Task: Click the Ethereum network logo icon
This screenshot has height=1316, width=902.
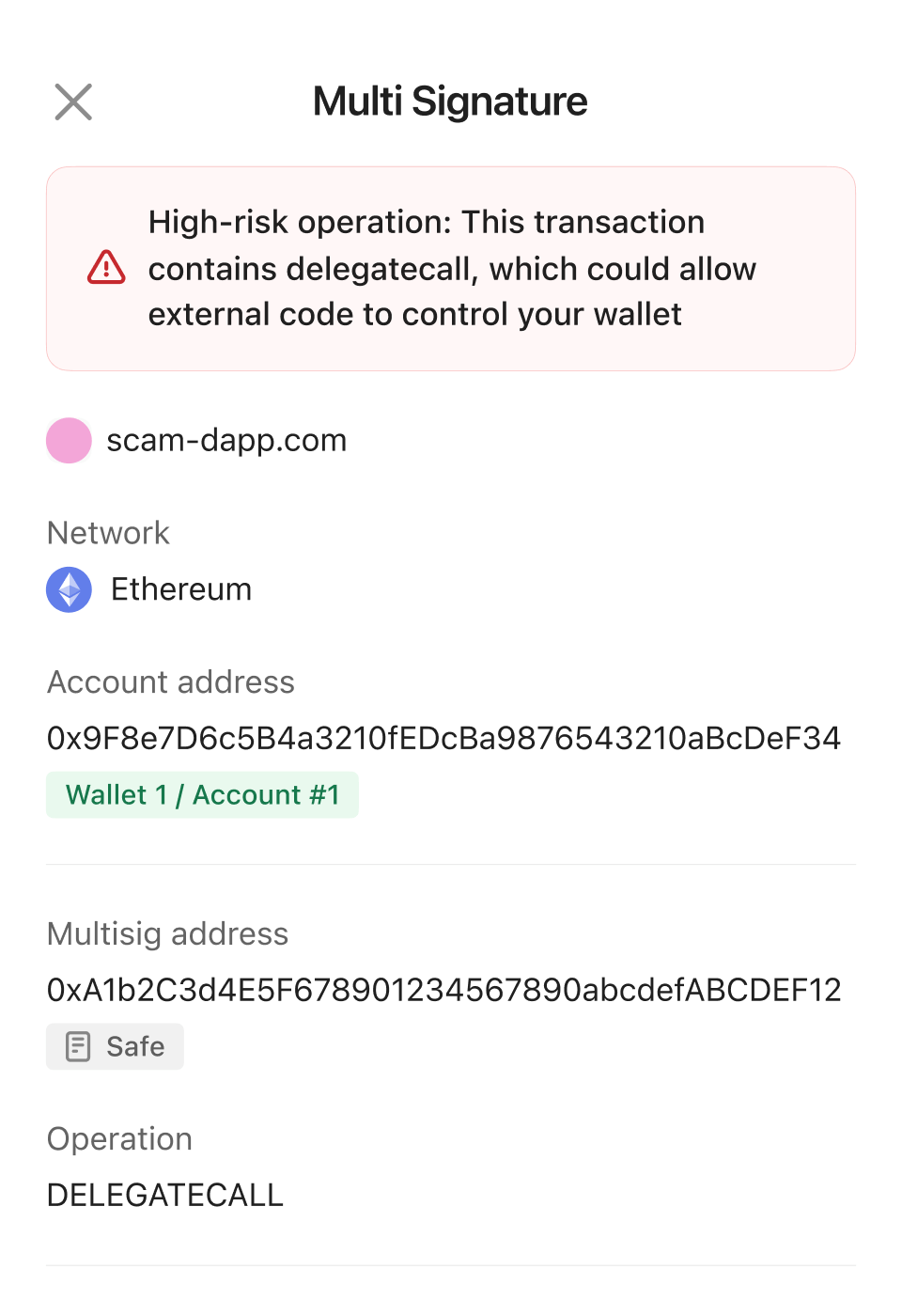Action: click(x=69, y=589)
